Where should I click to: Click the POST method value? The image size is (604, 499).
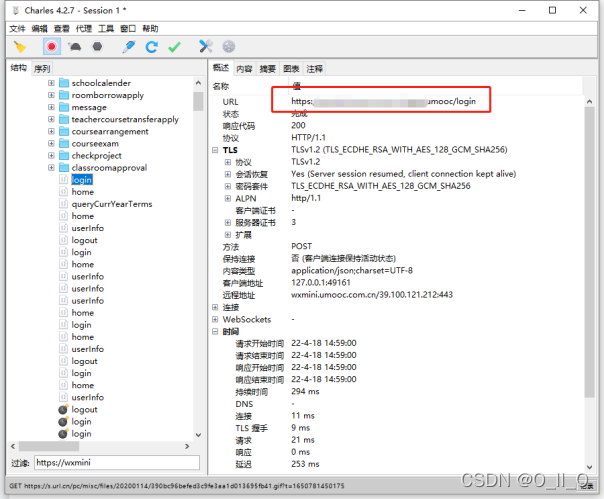[x=302, y=246]
